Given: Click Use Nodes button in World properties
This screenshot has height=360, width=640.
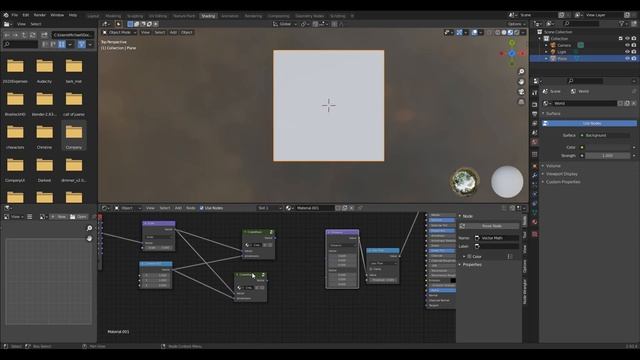Looking at the screenshot, I should point(589,123).
